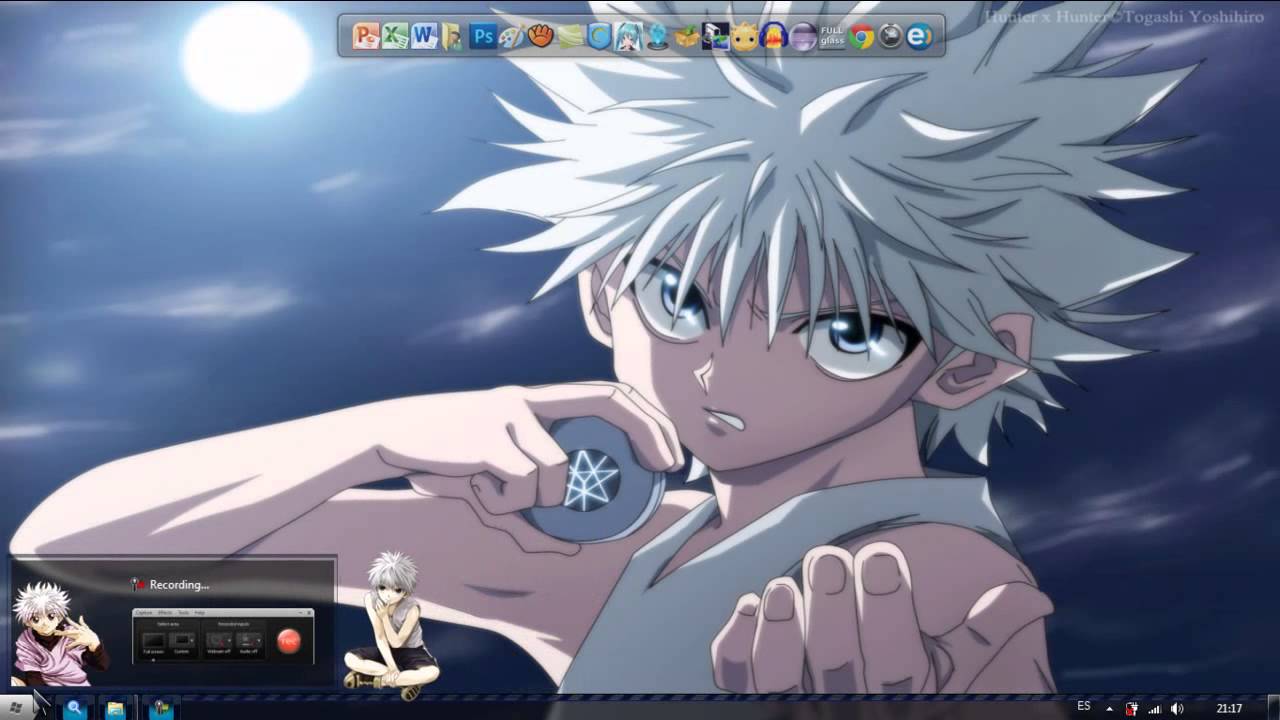This screenshot has height=720, width=1280.
Task: Select Full screen capture area
Action: click(154, 641)
